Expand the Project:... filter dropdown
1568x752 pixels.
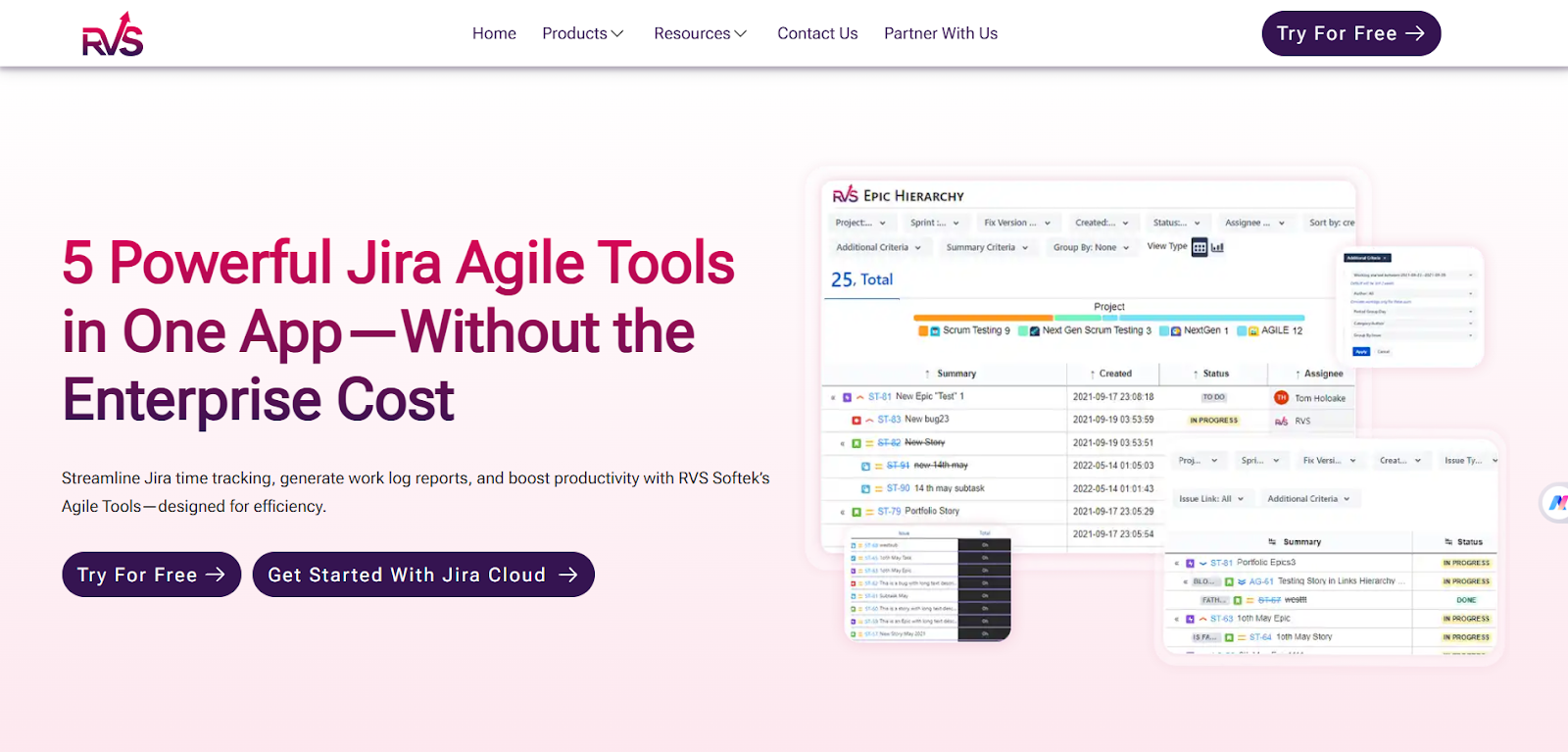click(x=860, y=223)
